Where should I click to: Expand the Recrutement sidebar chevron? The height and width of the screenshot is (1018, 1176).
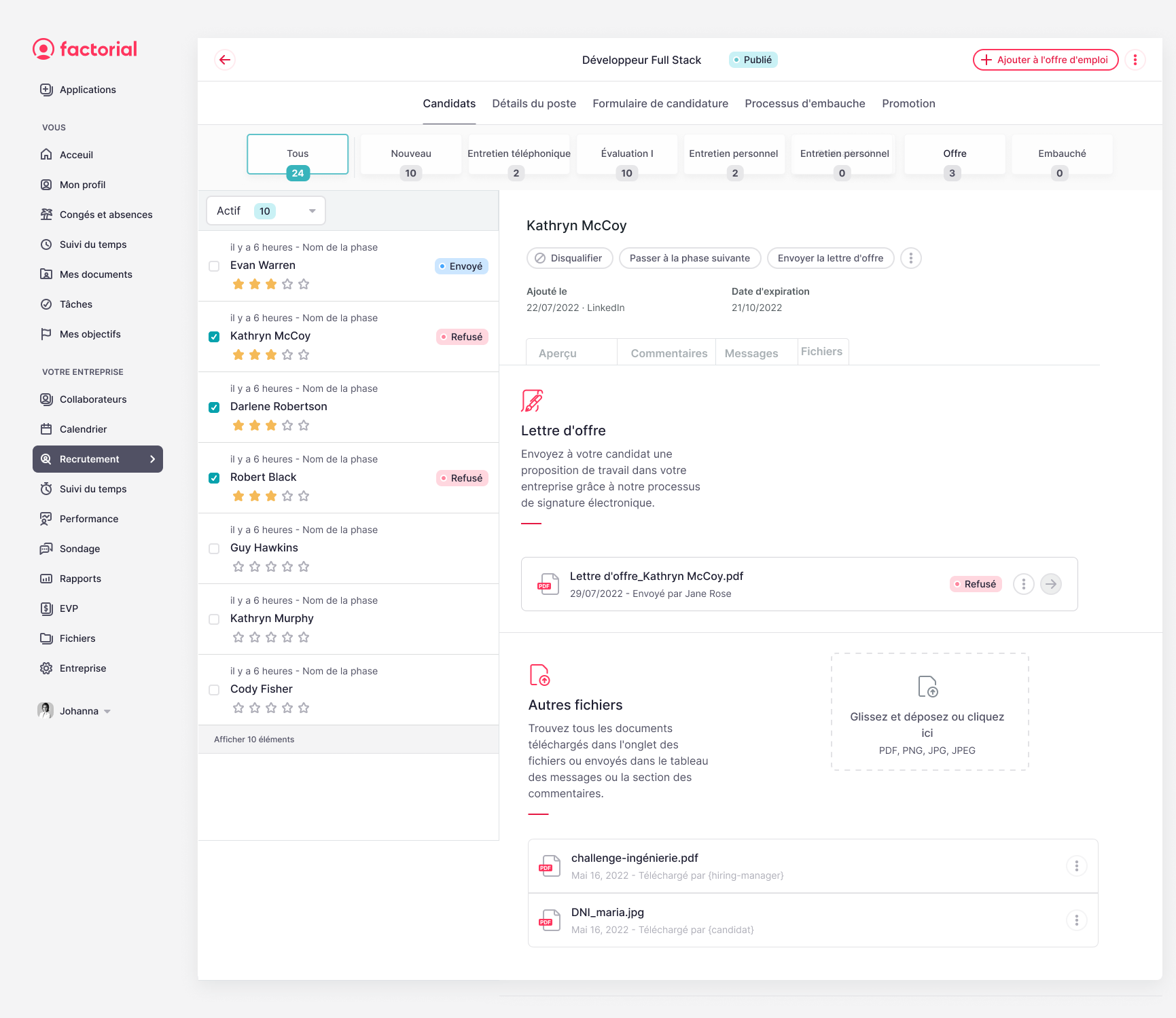click(x=152, y=459)
